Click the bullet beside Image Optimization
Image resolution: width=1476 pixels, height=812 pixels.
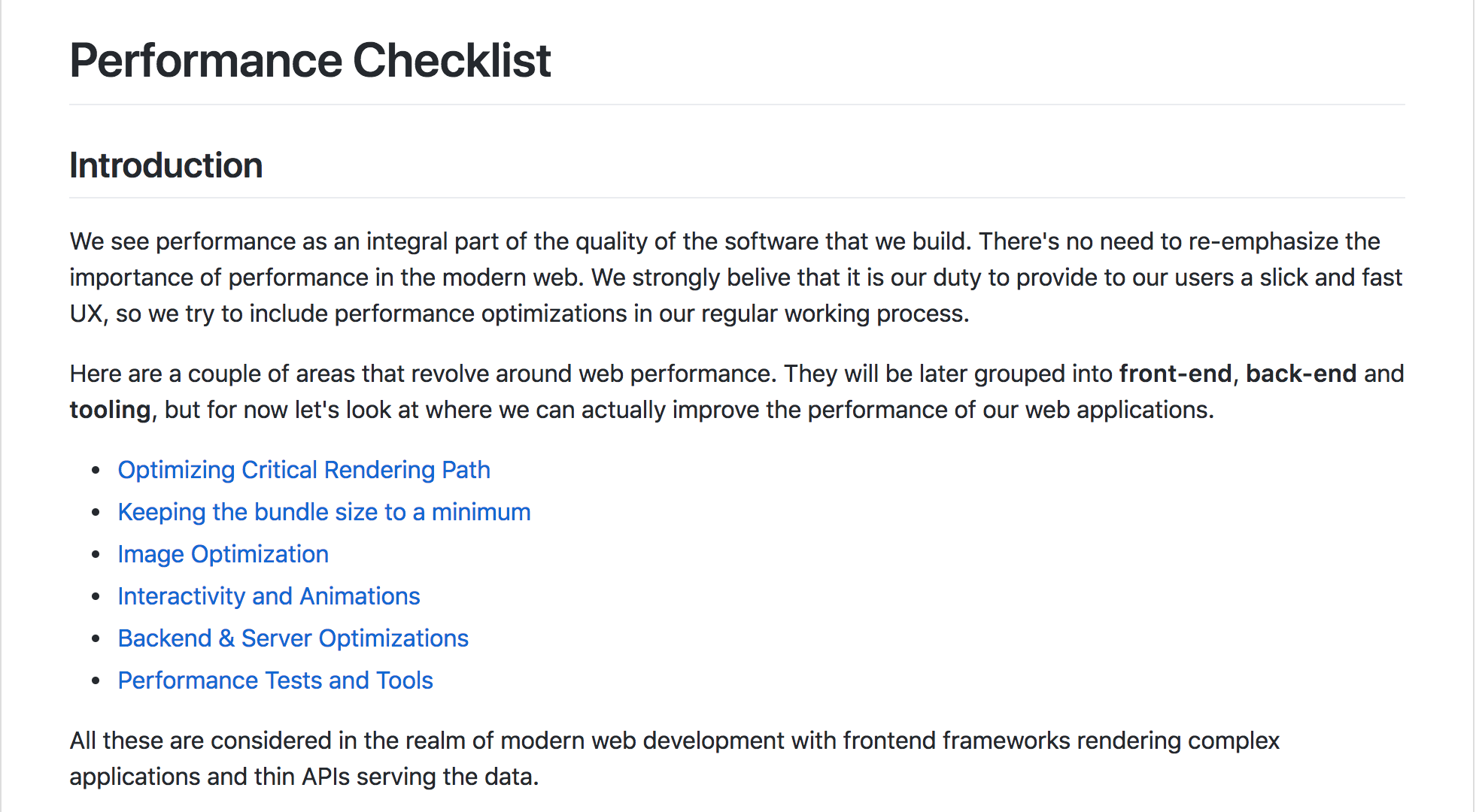96,555
